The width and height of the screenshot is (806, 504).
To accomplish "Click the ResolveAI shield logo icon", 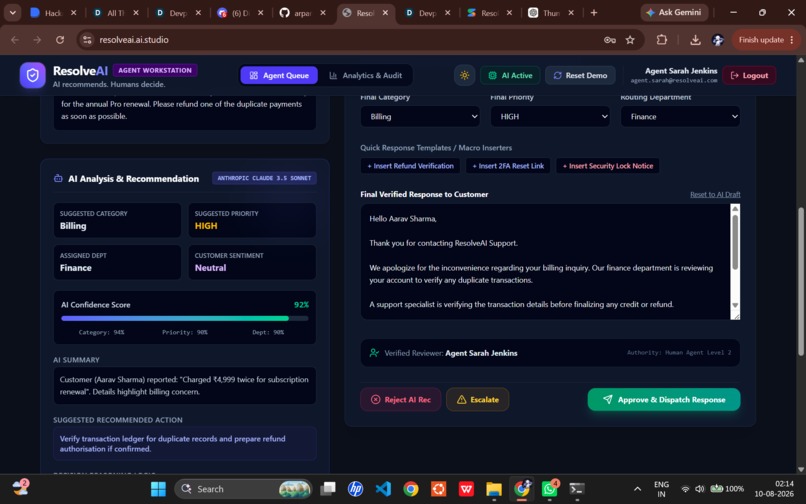I will [x=32, y=75].
